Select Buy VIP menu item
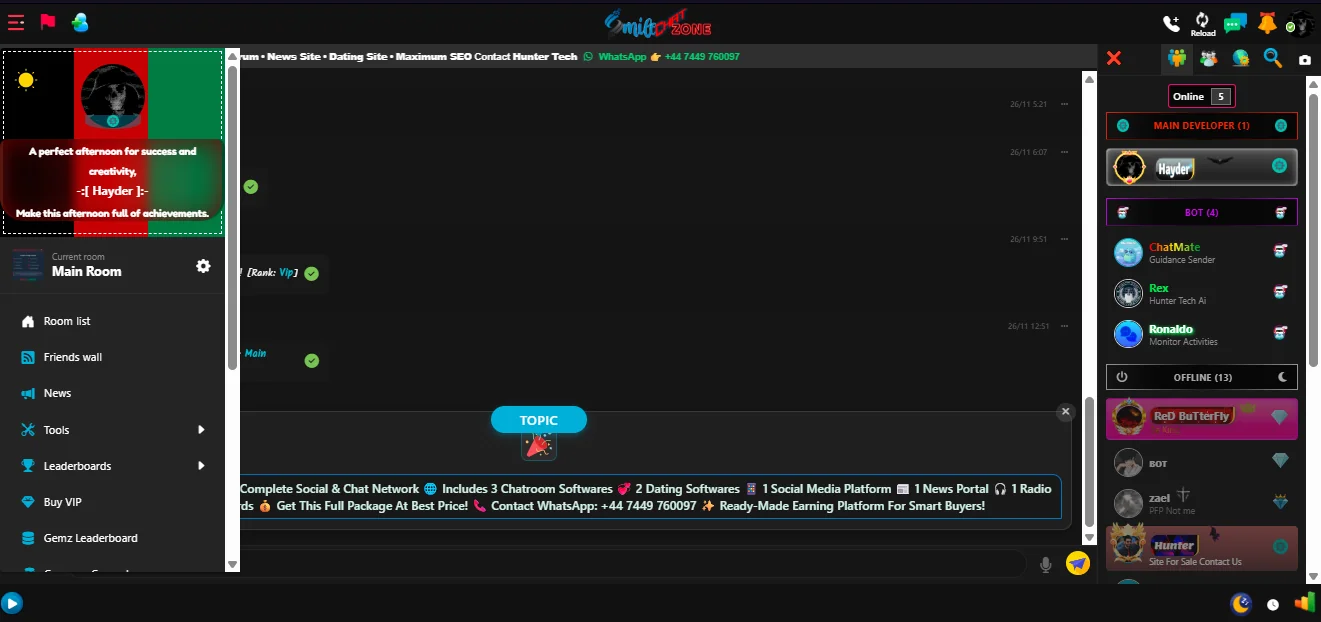This screenshot has height=622, width=1321. [x=62, y=502]
